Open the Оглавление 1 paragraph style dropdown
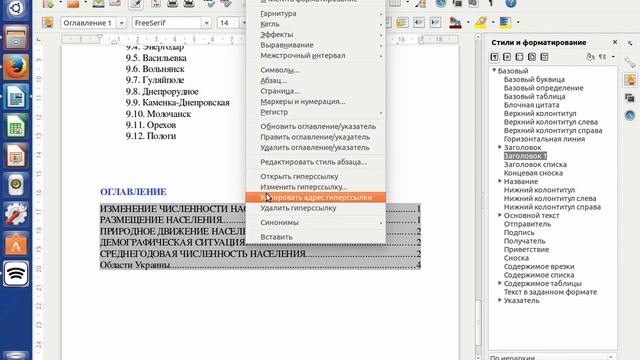This screenshot has width=640, height=360. [x=122, y=23]
